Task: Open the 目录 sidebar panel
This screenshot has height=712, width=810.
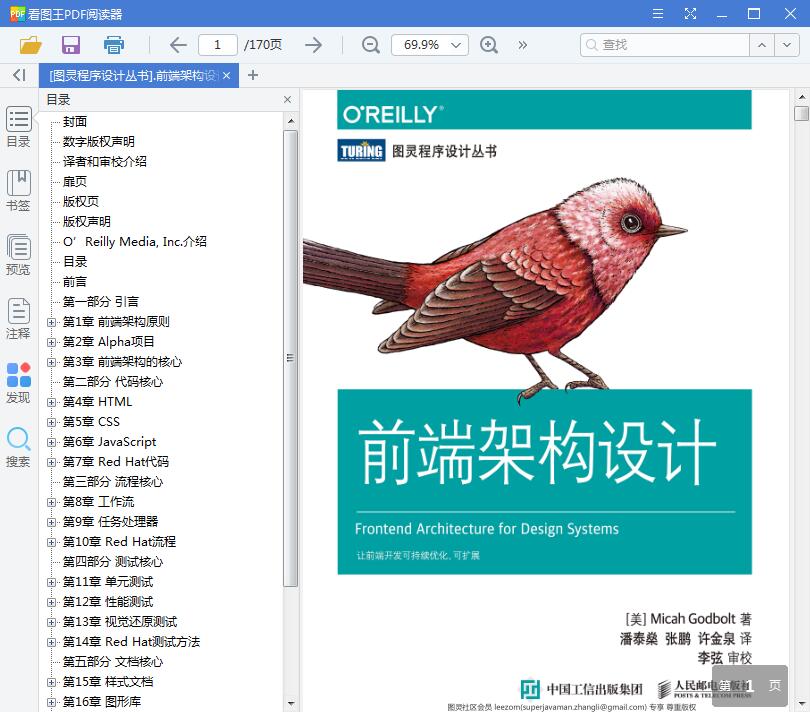Action: click(x=19, y=127)
